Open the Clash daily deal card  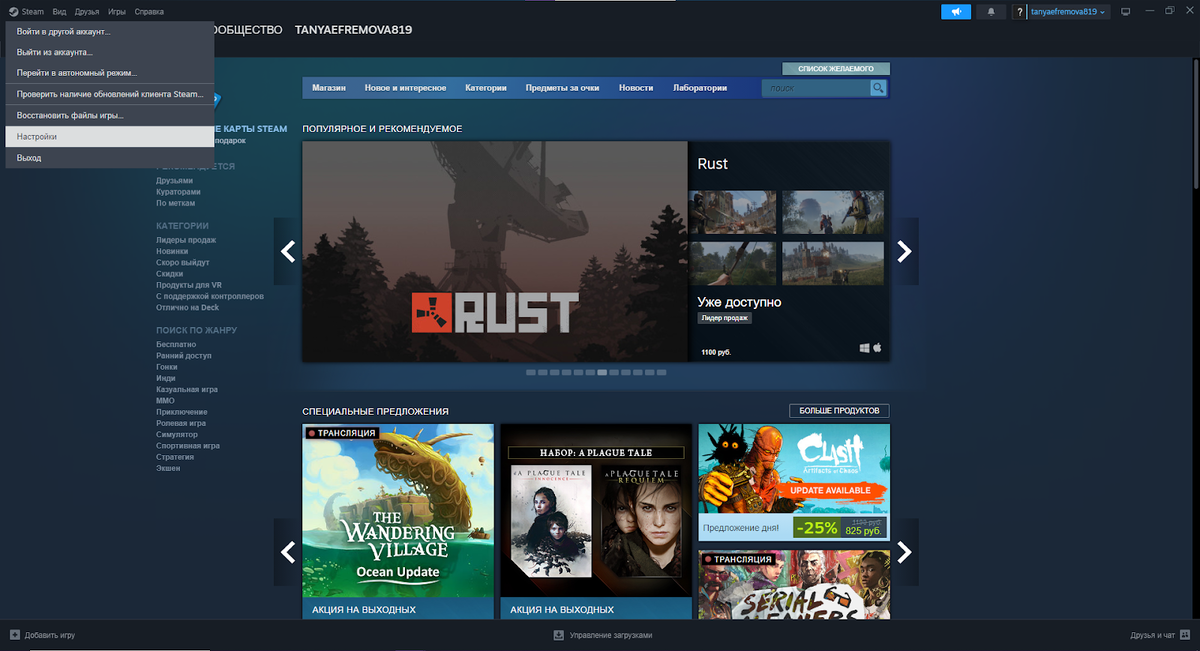pyautogui.click(x=794, y=482)
